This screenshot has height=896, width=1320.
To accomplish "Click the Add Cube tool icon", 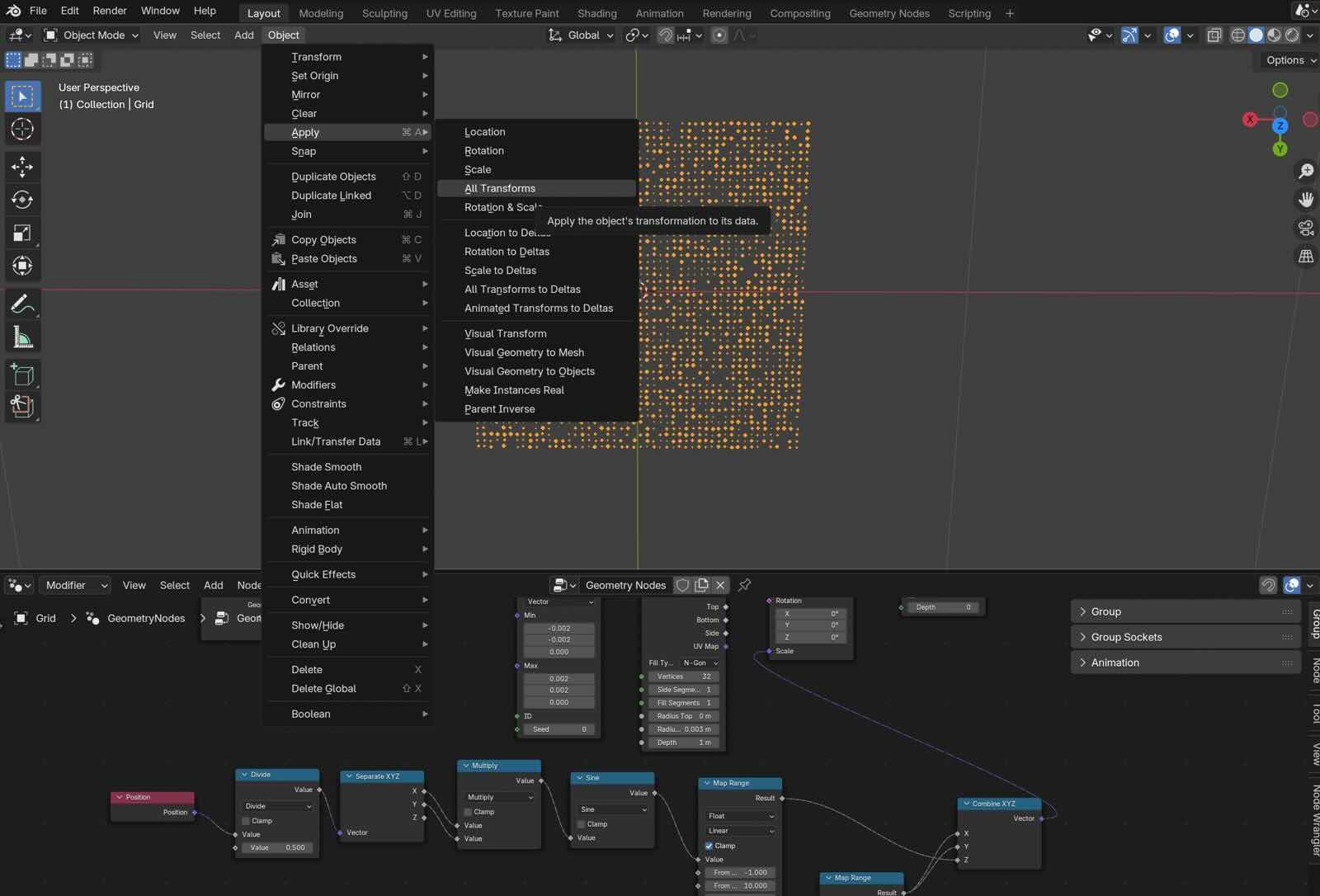I will [22, 375].
